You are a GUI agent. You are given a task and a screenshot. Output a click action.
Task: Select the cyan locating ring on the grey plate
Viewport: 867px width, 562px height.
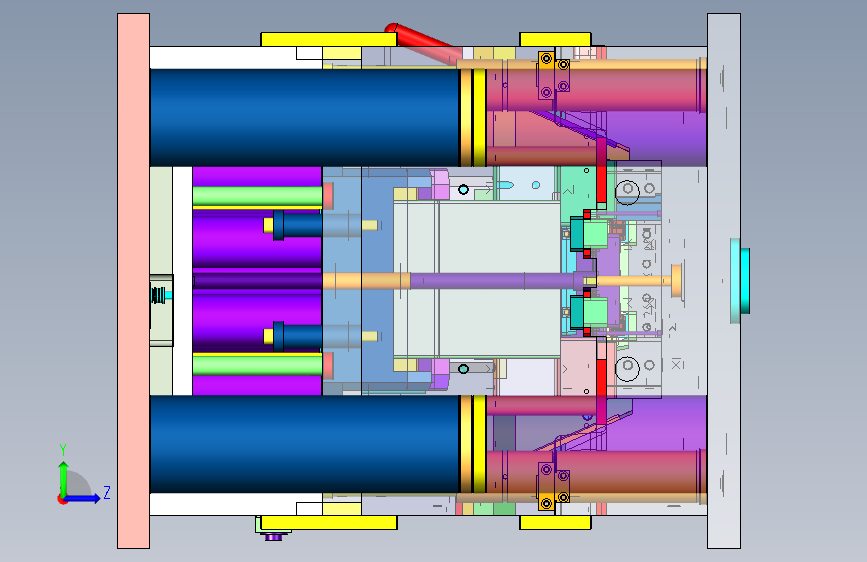point(740,281)
